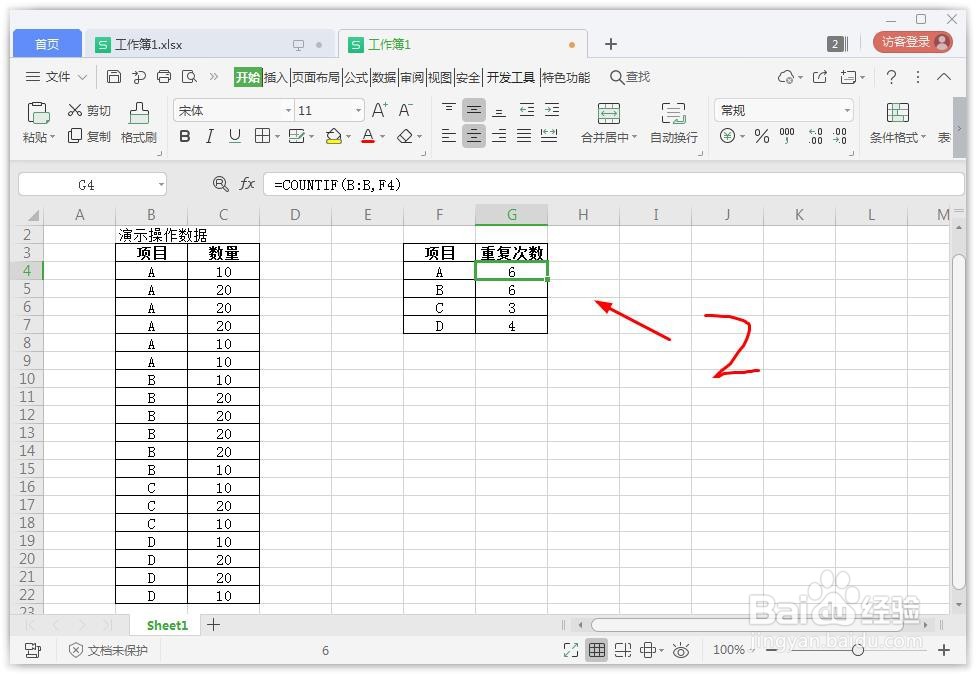Open the font name (宋体) dropdown
This screenshot has width=976, height=674.
point(288,111)
